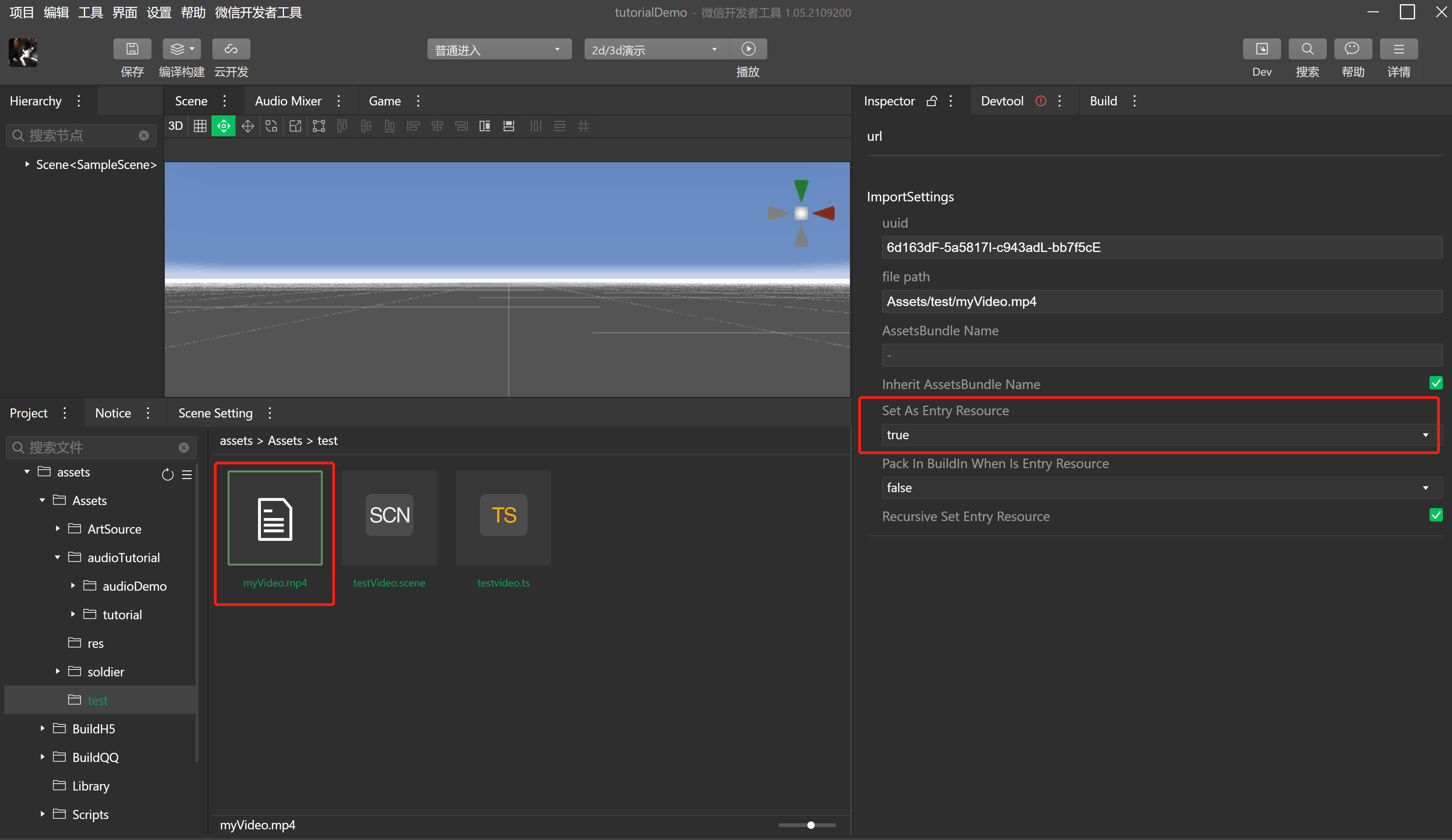Click the Save icon in the toolbar
1452x840 pixels.
132,49
